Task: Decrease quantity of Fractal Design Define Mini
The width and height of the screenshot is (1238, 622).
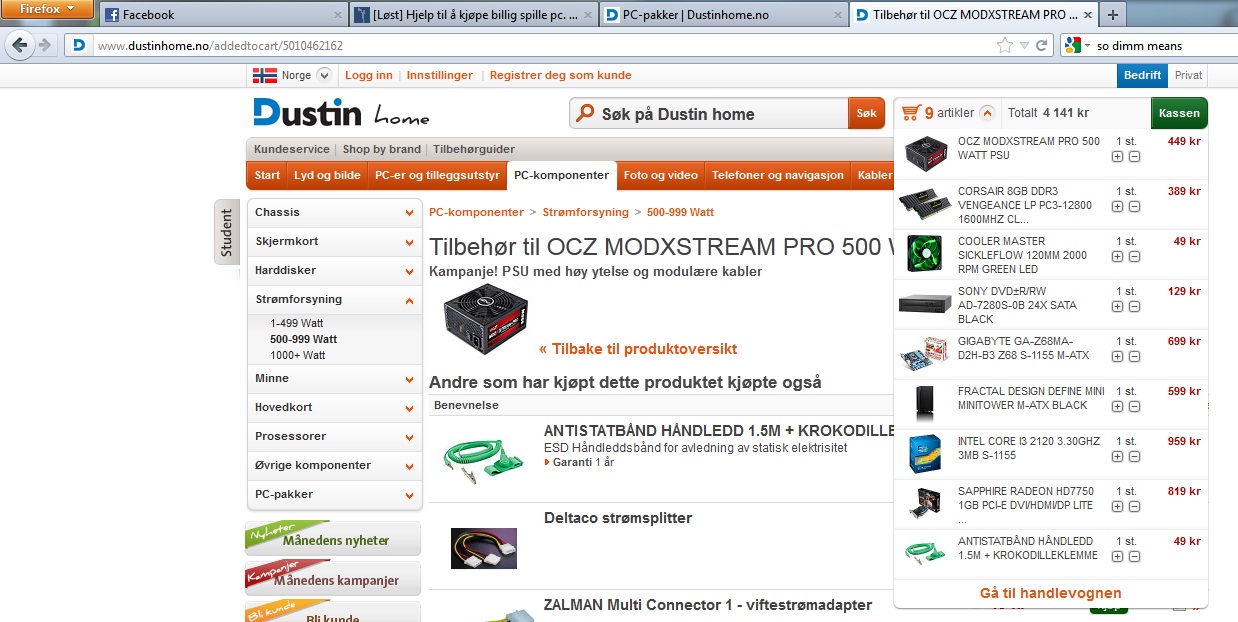Action: (1134, 407)
